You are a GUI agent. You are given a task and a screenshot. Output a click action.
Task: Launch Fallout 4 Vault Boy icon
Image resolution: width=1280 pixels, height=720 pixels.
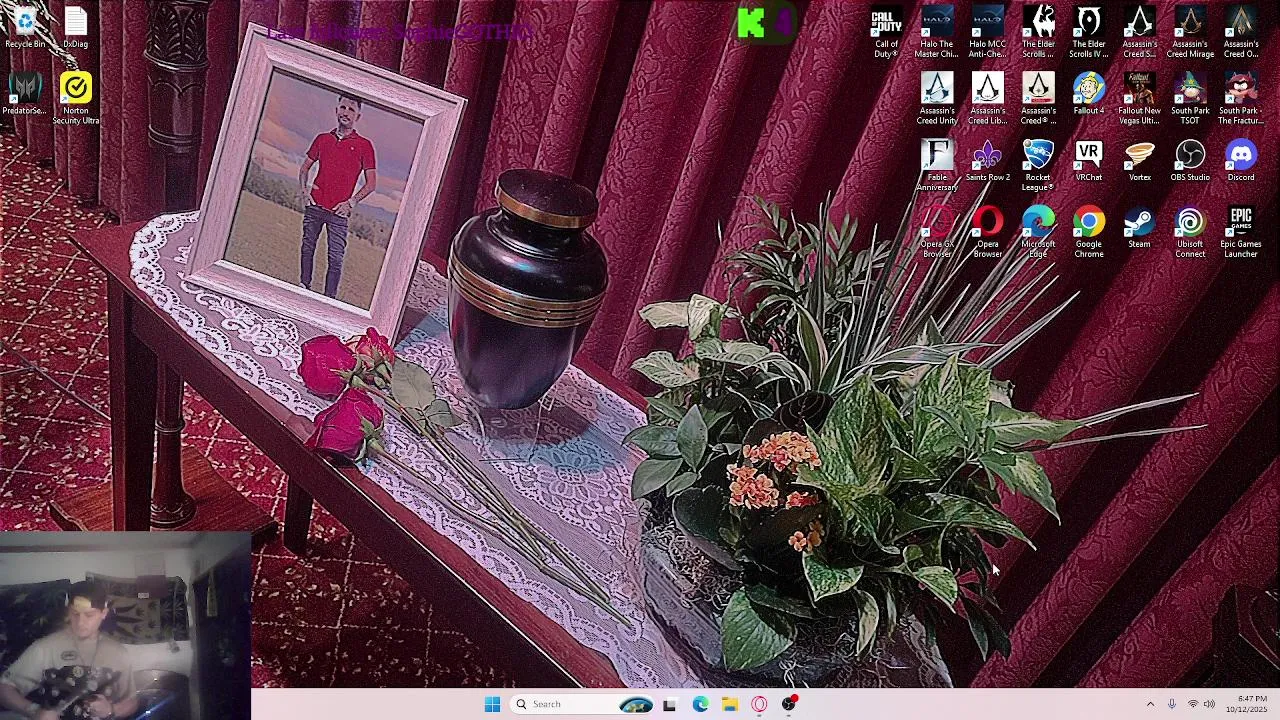pyautogui.click(x=1089, y=94)
